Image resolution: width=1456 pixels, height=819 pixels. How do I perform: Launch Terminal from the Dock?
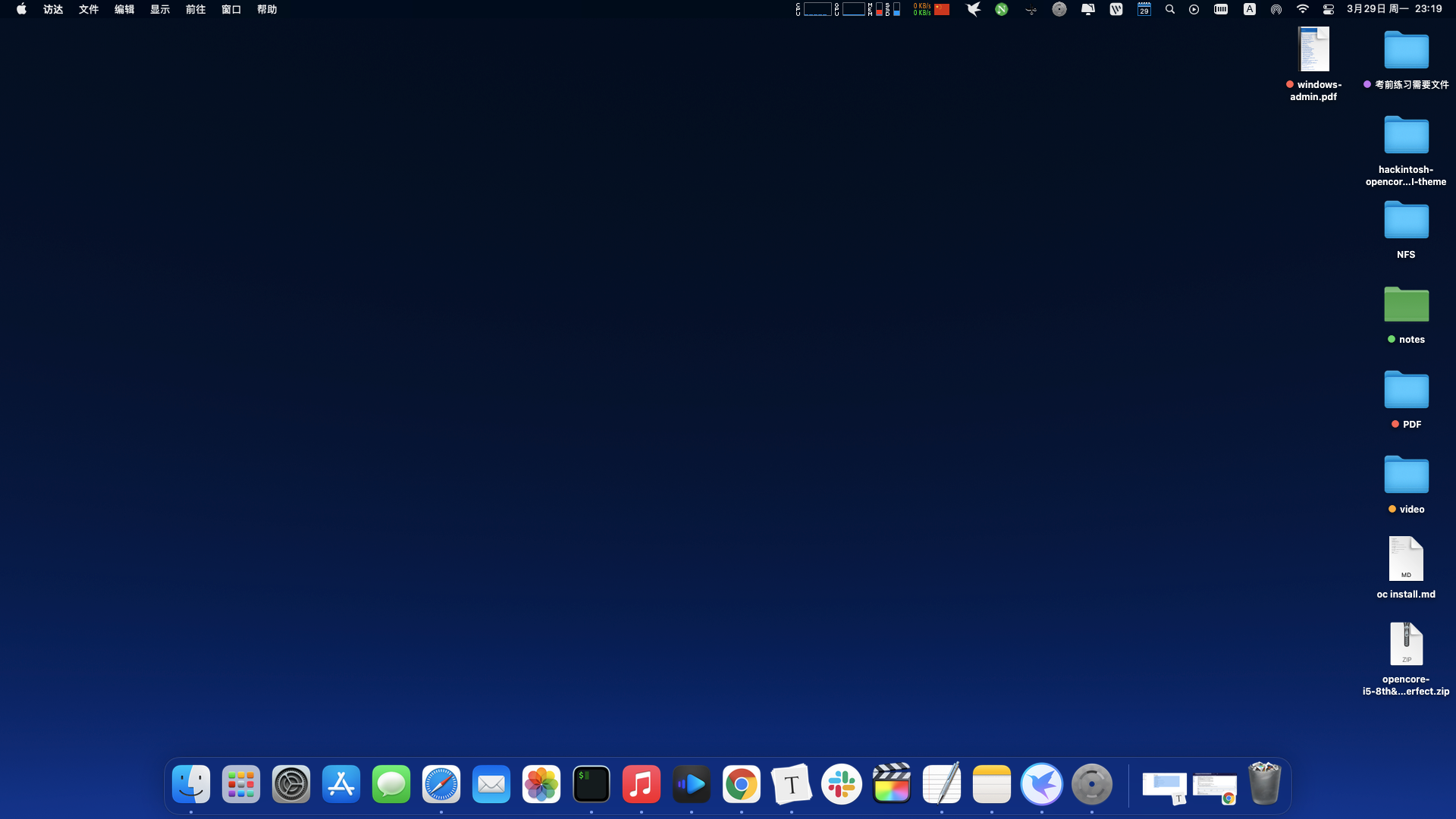(591, 784)
